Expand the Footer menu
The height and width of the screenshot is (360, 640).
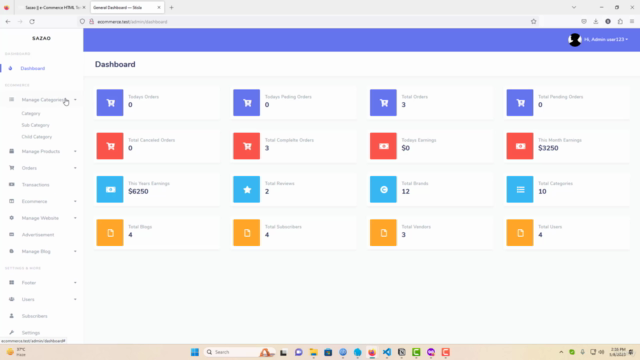tap(42, 282)
